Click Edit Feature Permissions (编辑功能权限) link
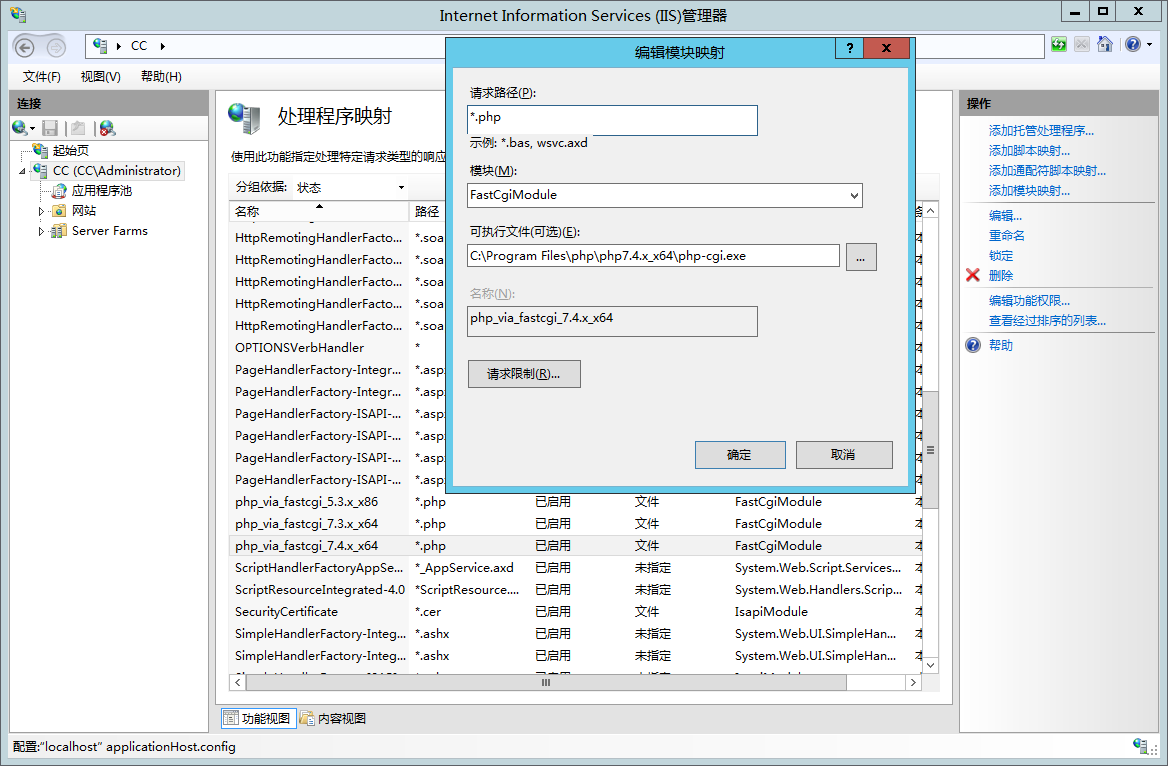Screen dimensions: 1168x766 point(1029,301)
